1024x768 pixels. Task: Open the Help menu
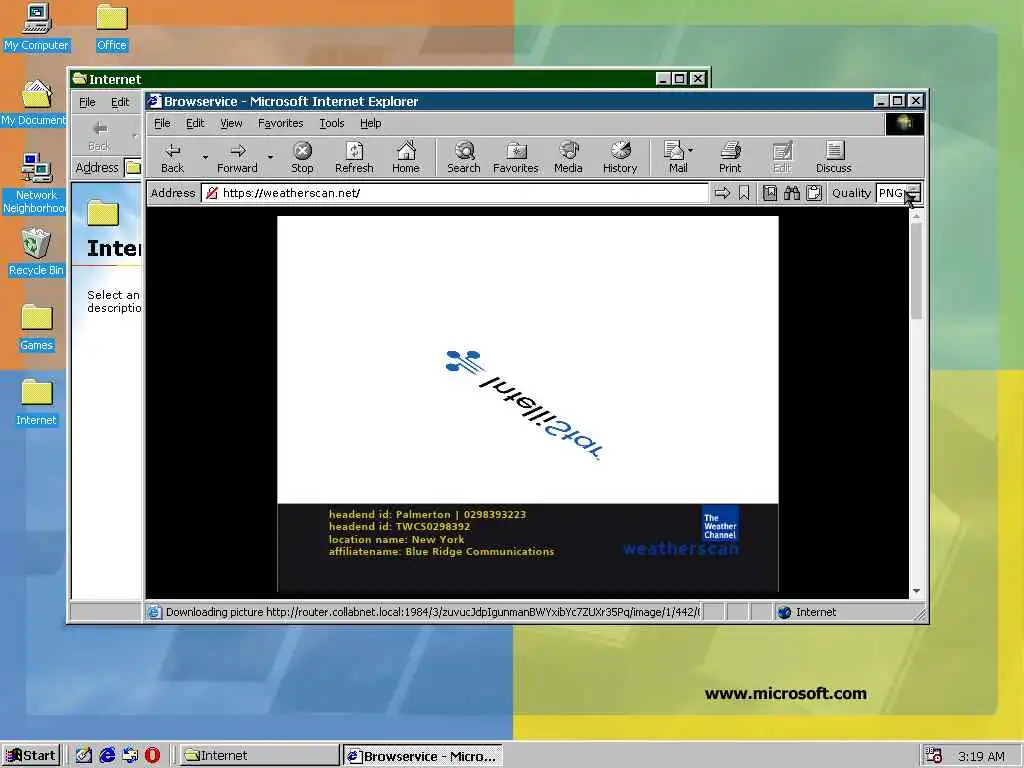coord(370,123)
